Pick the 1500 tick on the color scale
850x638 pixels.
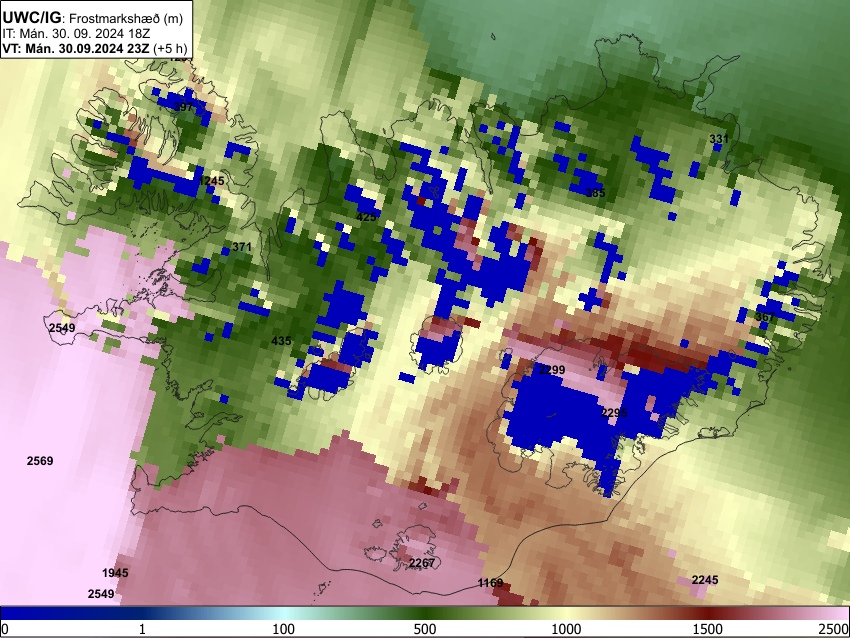point(708,629)
